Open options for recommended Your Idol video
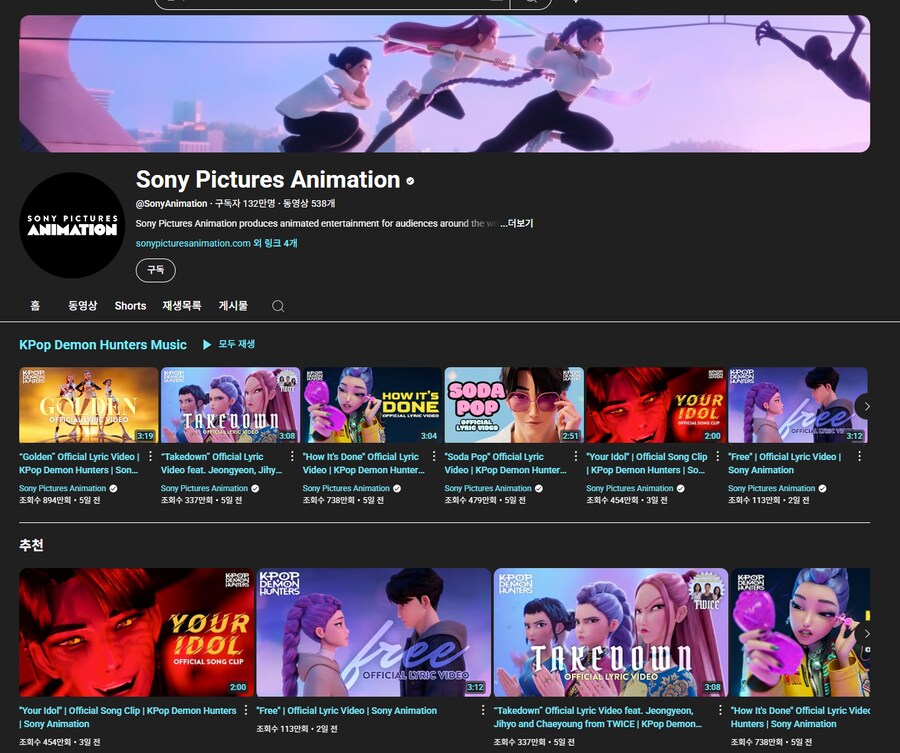The image size is (900, 753). click(x=246, y=710)
